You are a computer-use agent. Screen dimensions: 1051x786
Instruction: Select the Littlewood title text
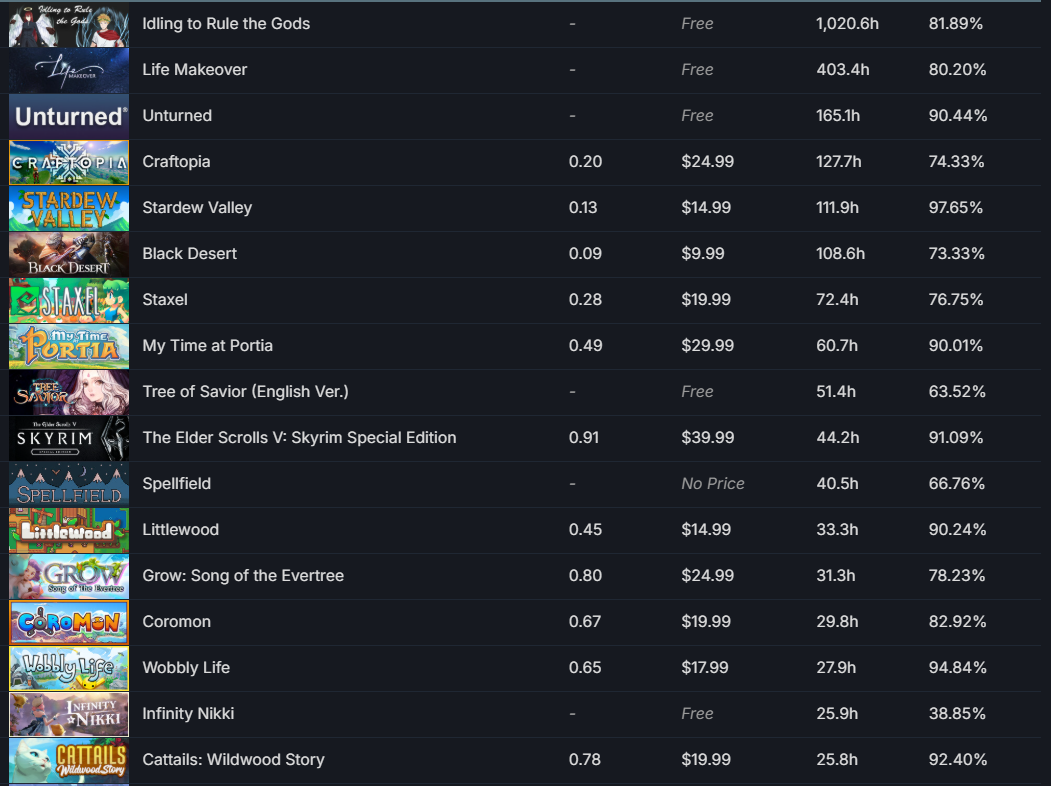tap(180, 530)
